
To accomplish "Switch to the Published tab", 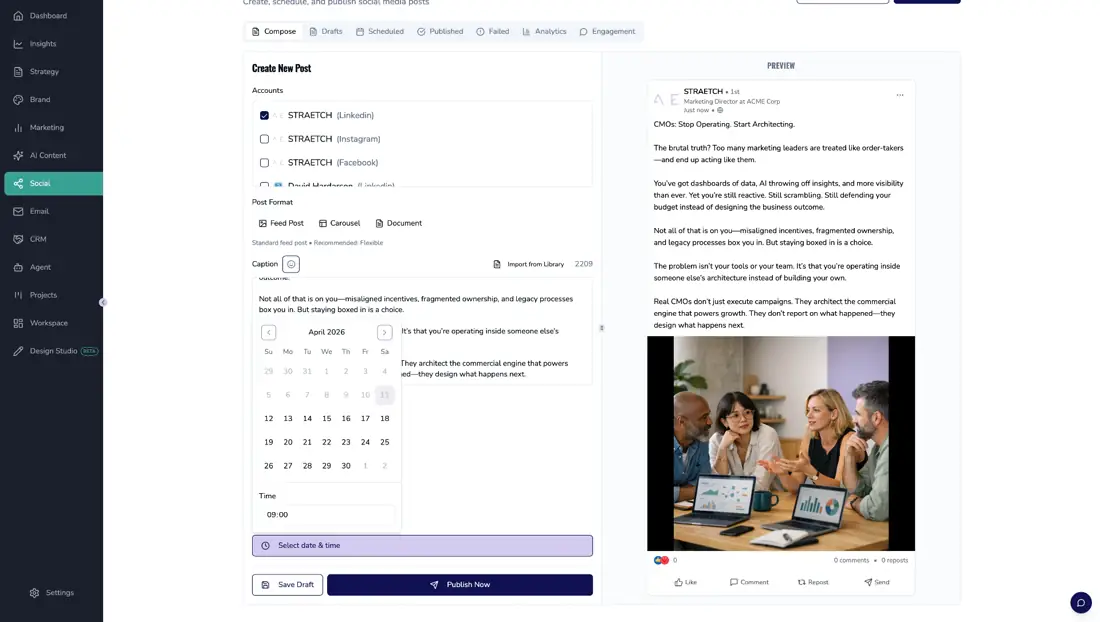I will [x=440, y=32].
